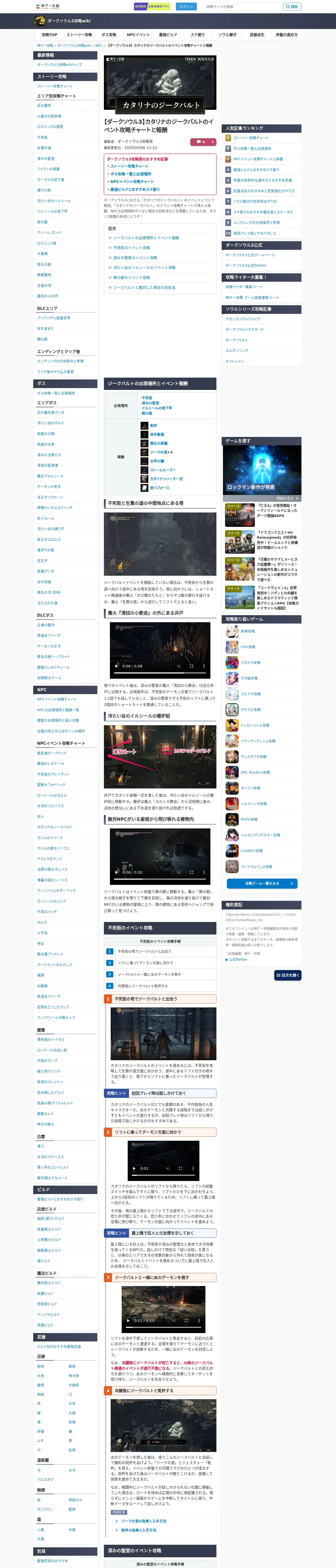Open ダークソウル3攻略wiki breadcrumb link
The width and height of the screenshot is (336, 1568).
click(x=74, y=46)
